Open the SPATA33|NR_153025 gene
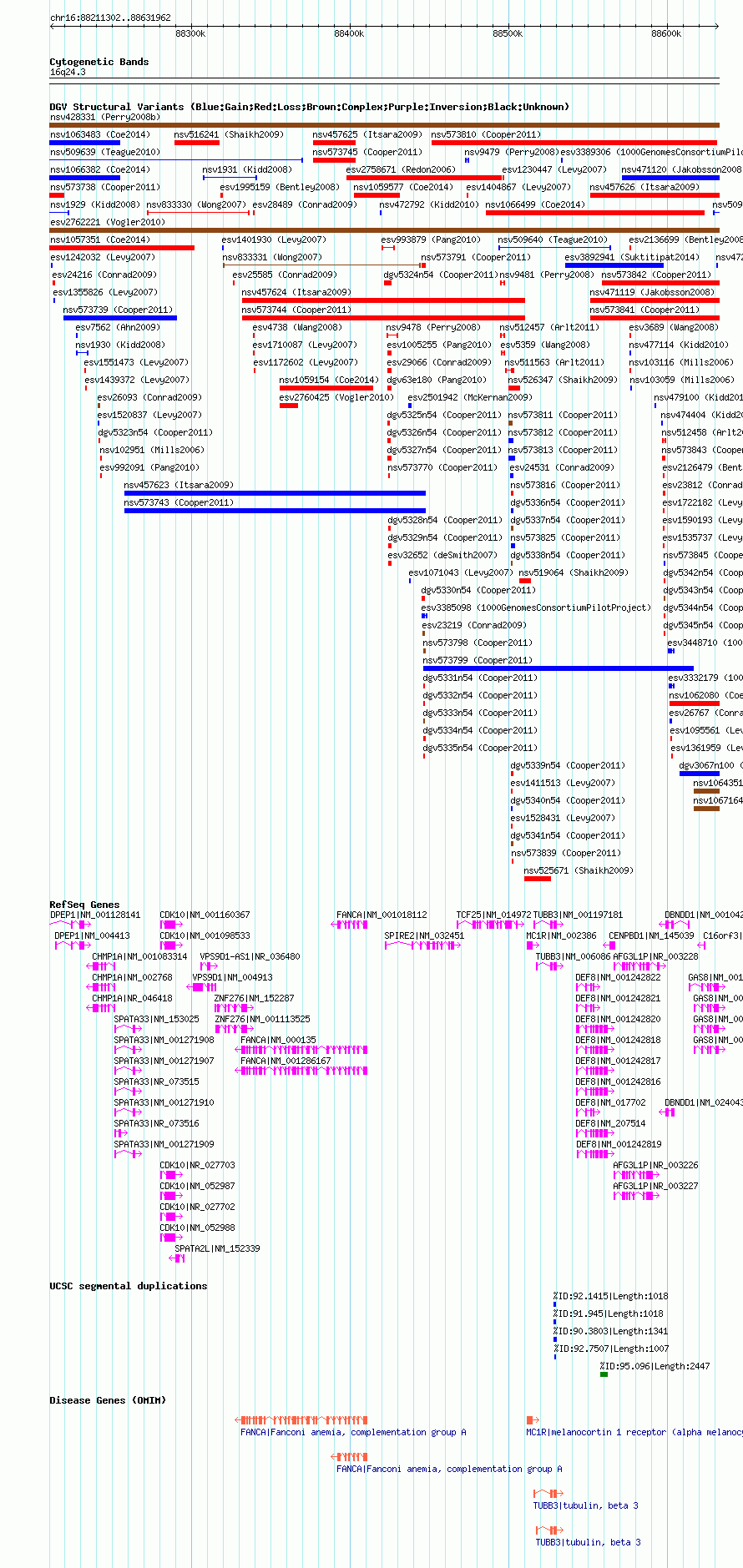Screen dimensions: 743x1568 point(156,1019)
